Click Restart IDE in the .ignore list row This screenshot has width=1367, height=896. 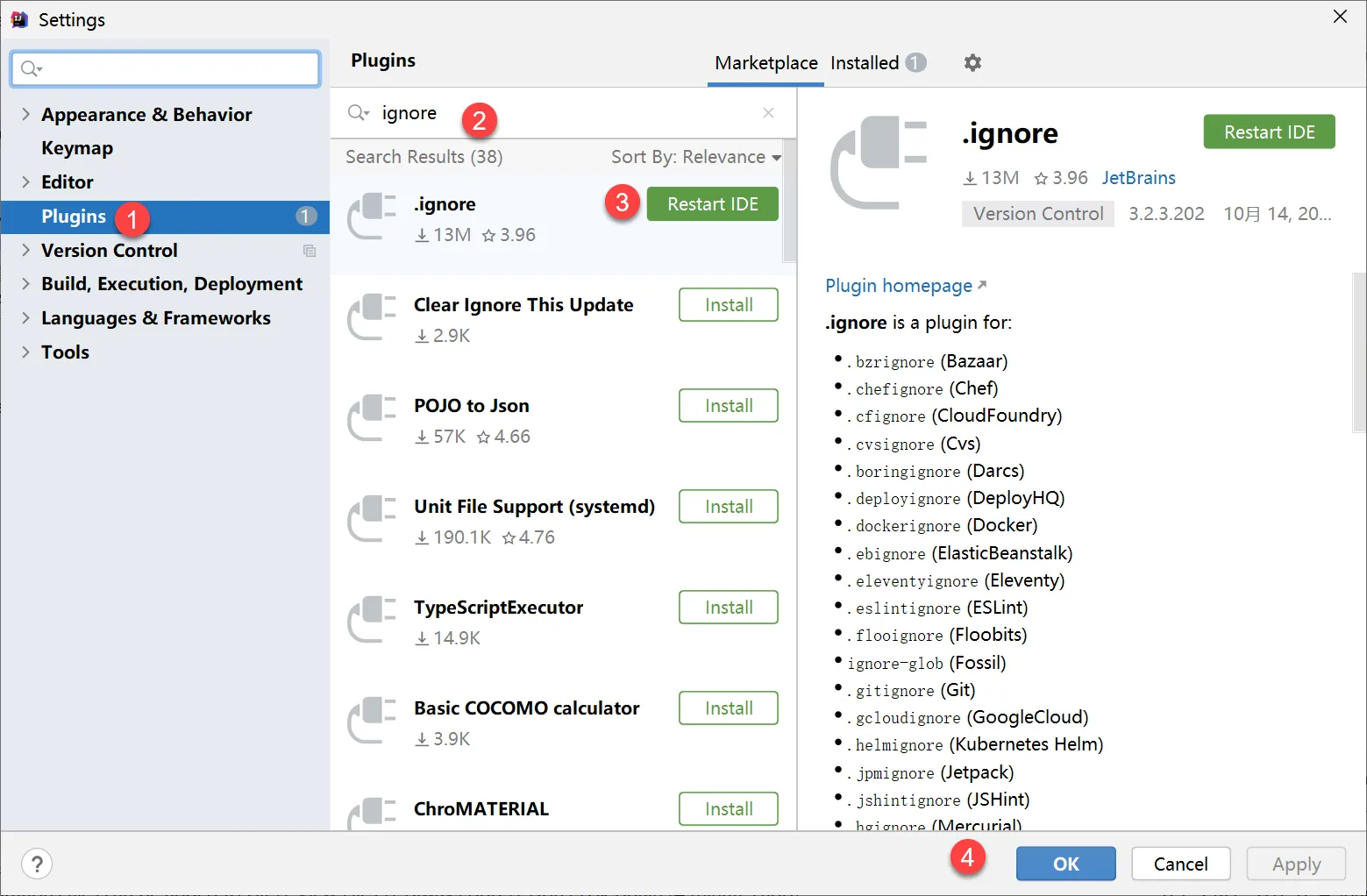pyautogui.click(x=712, y=204)
